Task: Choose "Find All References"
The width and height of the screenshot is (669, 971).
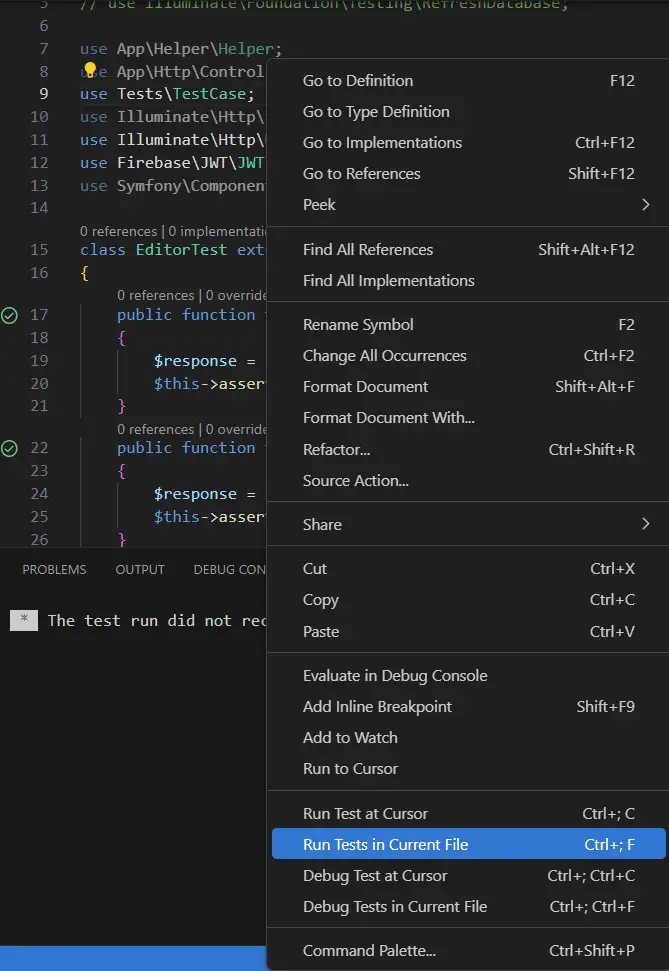Action: pos(368,249)
